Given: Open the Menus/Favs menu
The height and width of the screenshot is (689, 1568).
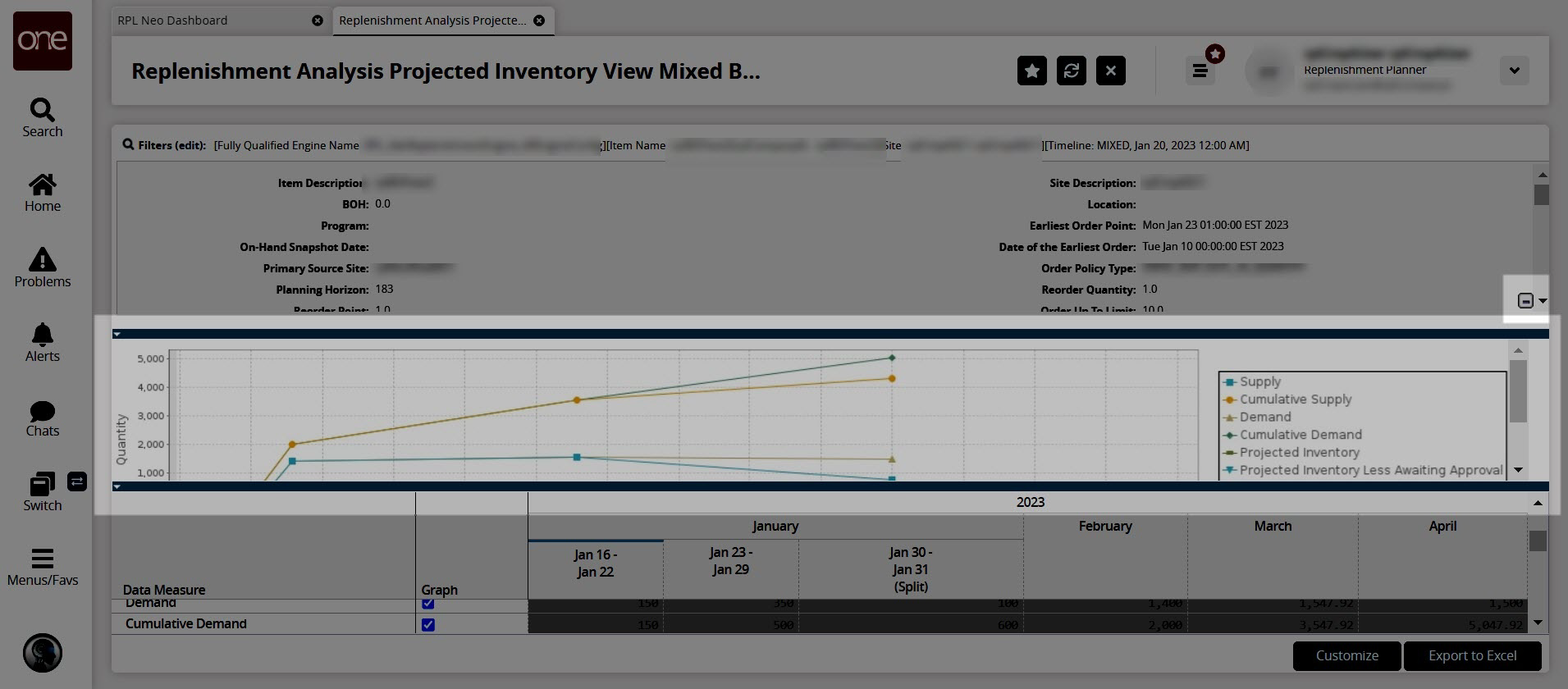Looking at the screenshot, I should tap(43, 568).
